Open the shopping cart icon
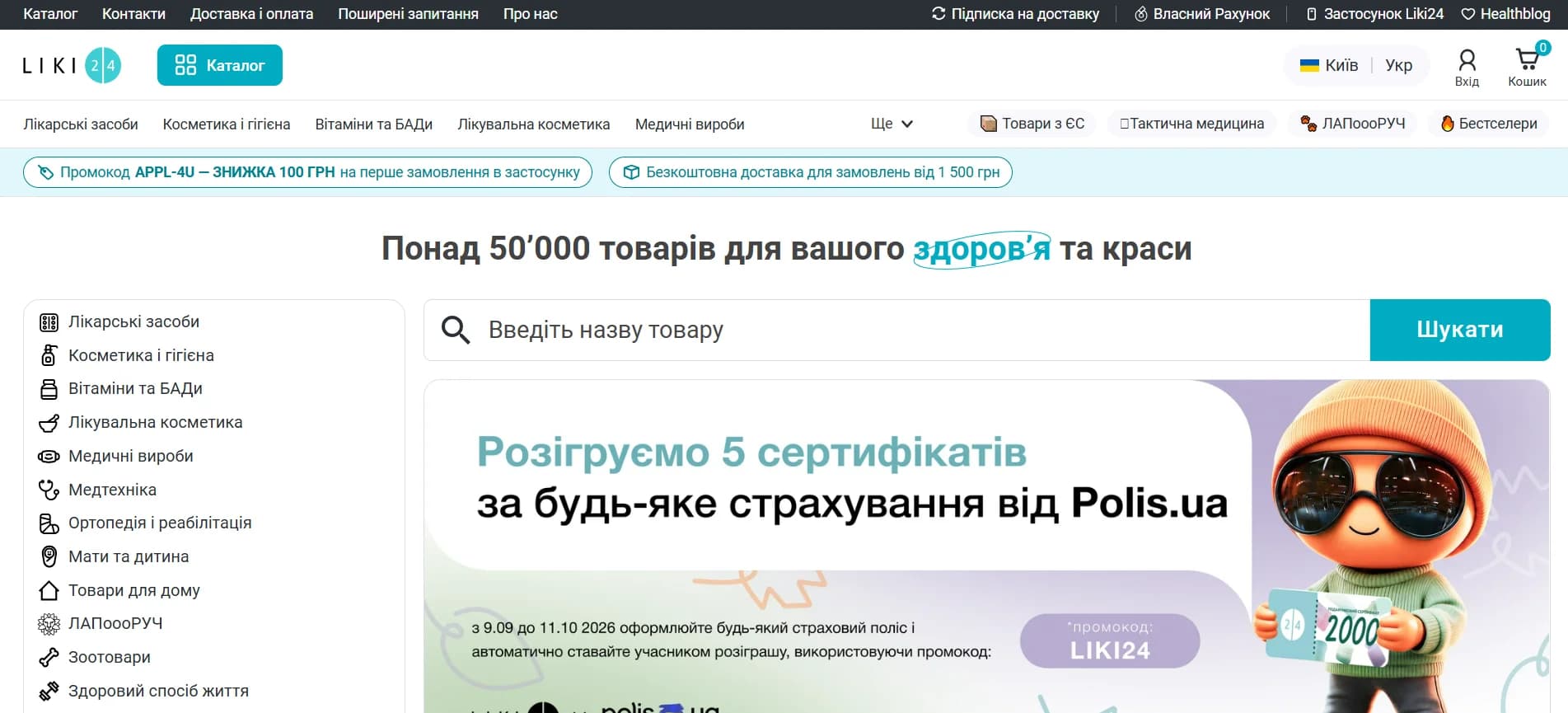The height and width of the screenshot is (713, 1568). (x=1527, y=59)
